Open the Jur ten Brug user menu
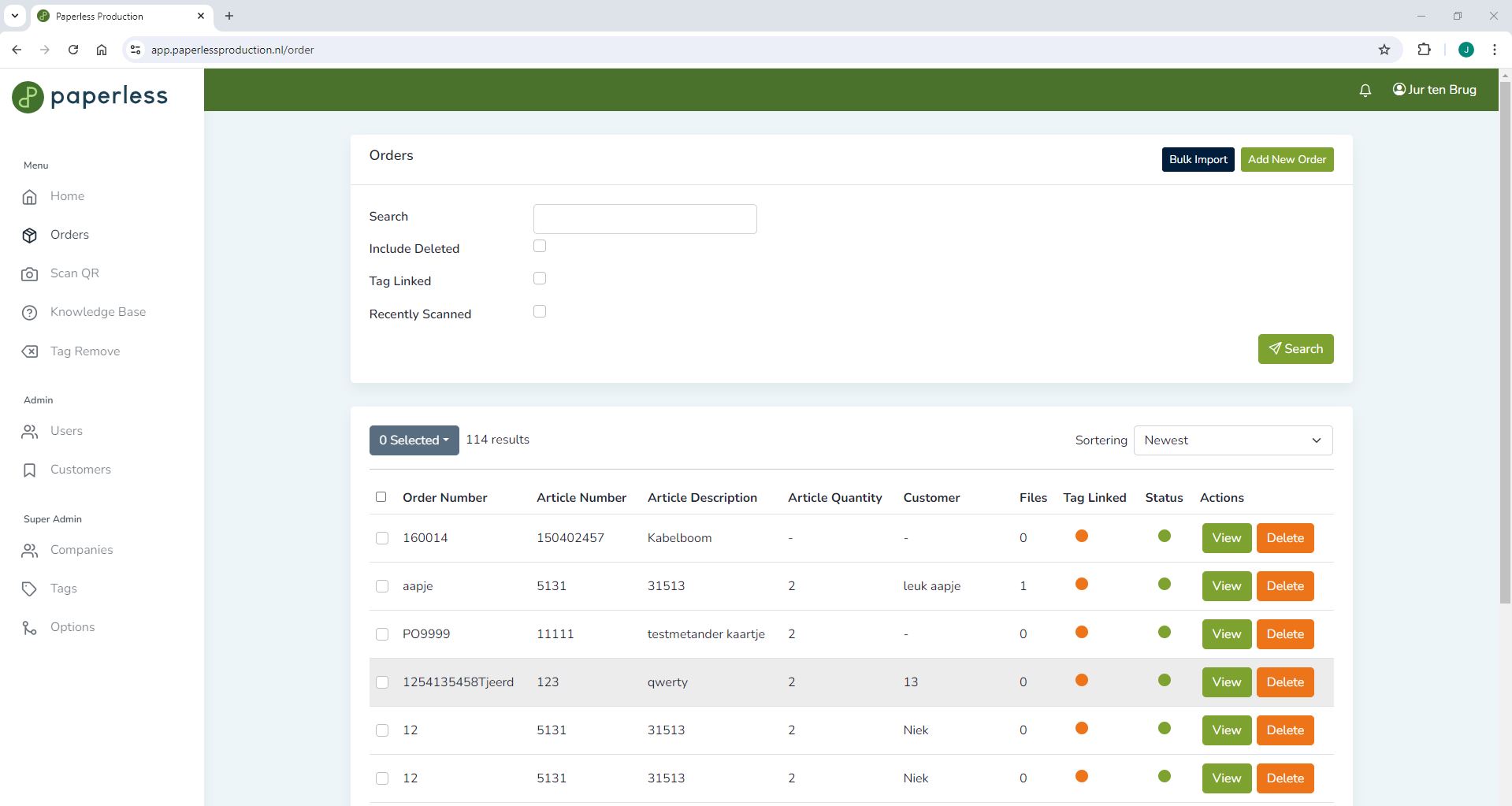This screenshot has height=806, width=1512. click(1434, 90)
